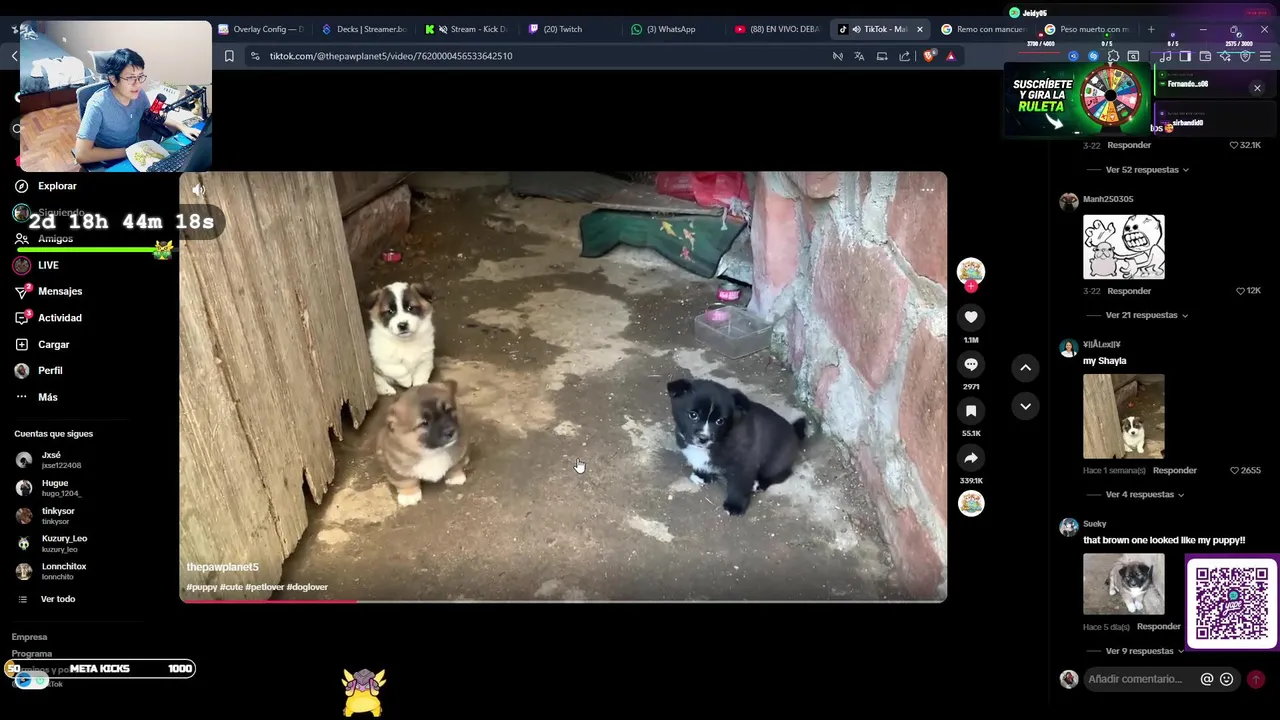Switch to the Twitch tab
This screenshot has width=1280, height=720.
click(x=571, y=29)
